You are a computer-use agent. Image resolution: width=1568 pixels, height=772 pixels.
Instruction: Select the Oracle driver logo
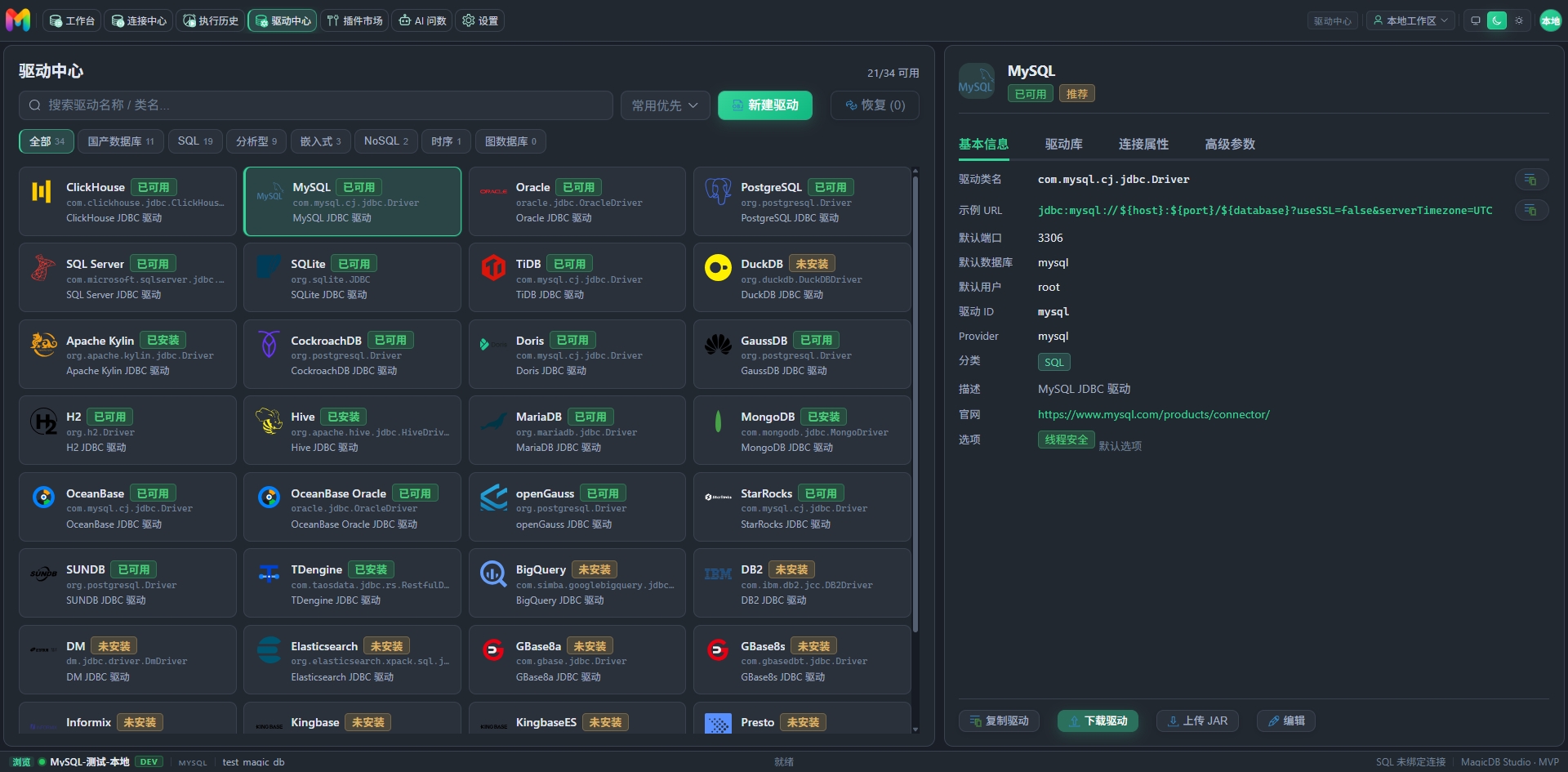coord(493,191)
